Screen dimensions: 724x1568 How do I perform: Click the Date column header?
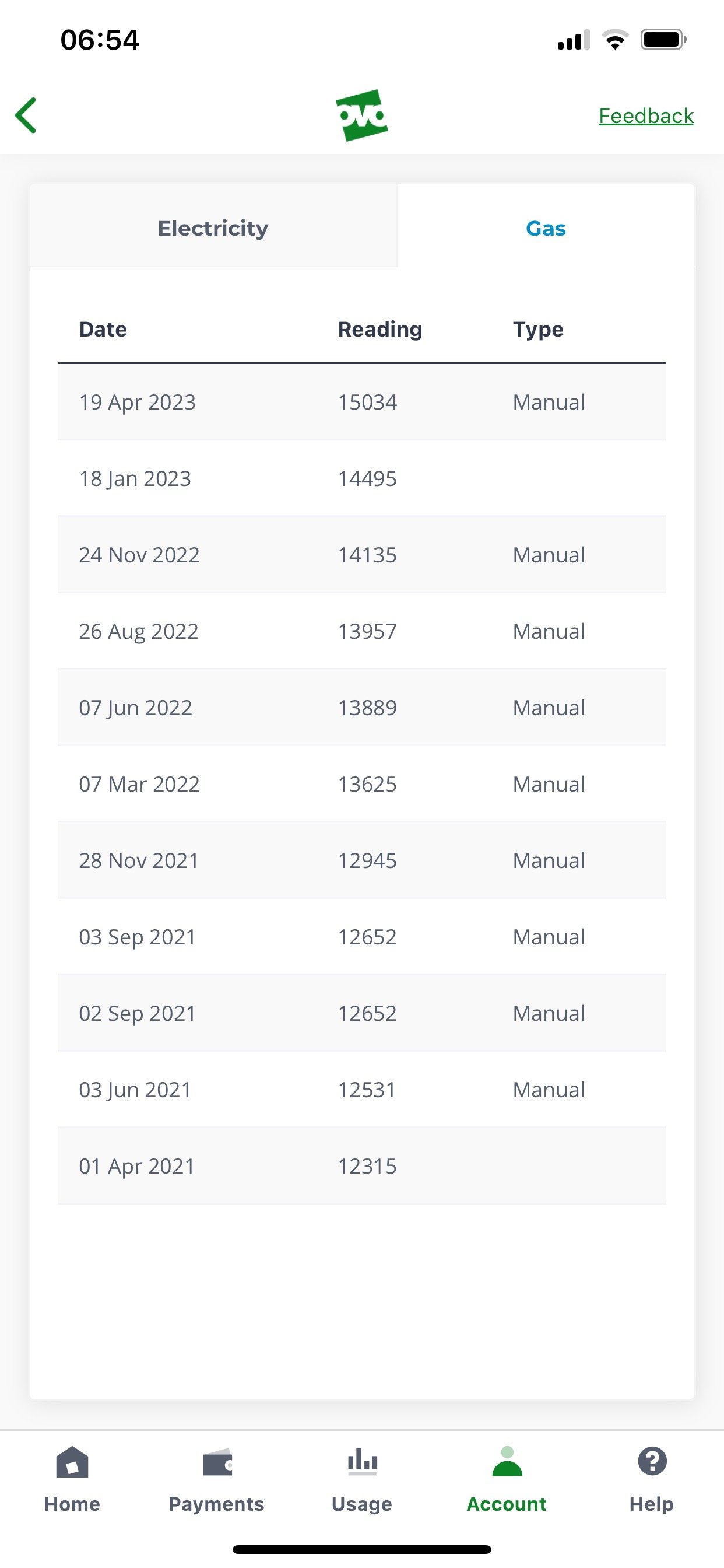coord(103,330)
